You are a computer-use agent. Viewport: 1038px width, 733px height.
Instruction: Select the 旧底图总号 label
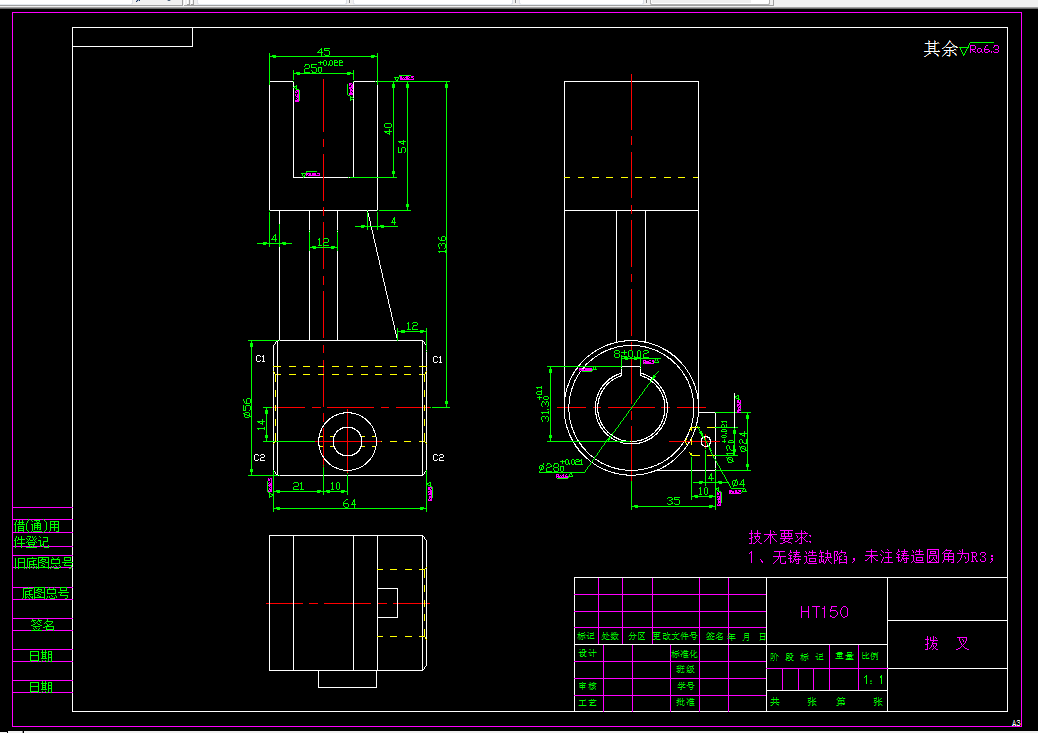pos(43,563)
